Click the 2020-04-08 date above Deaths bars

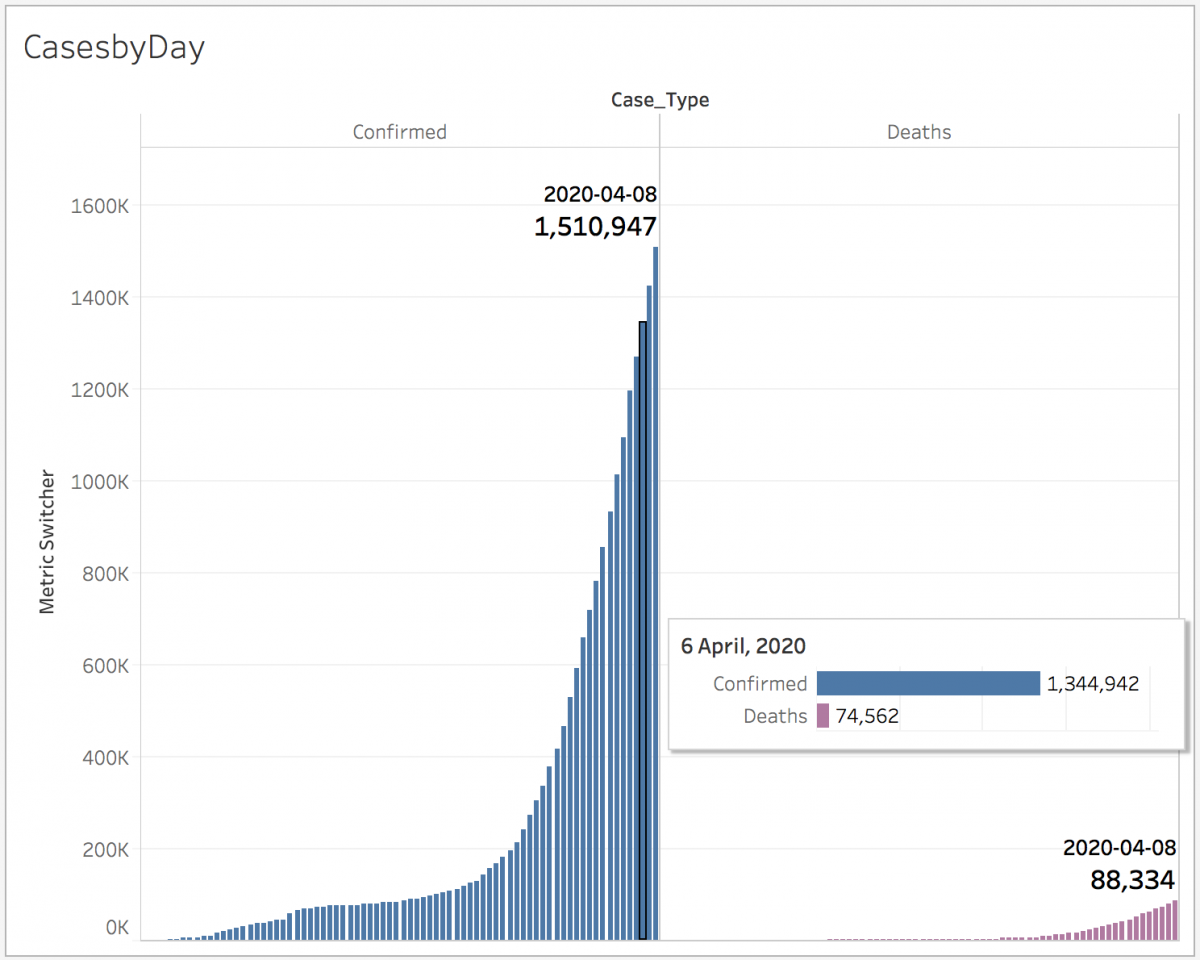coord(1120,847)
